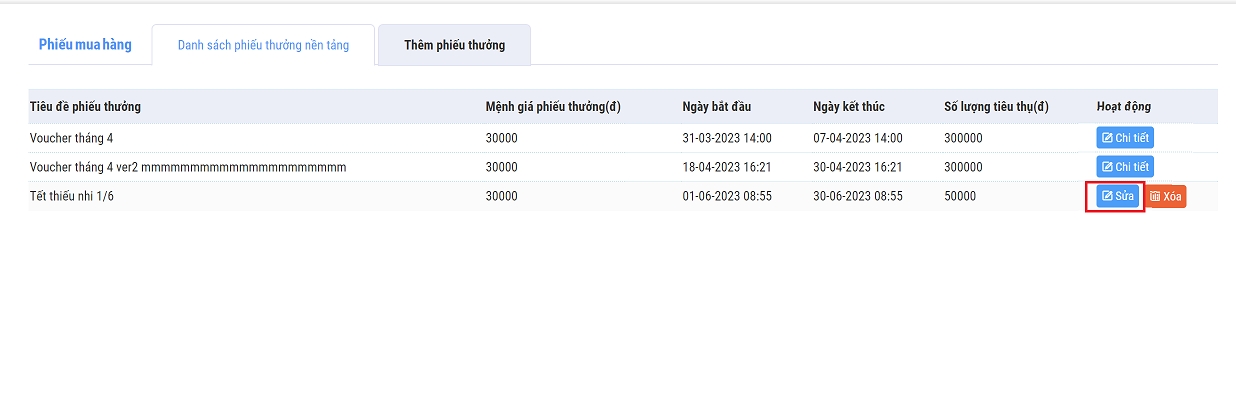Select the "Ngày bắt đầu" column header
This screenshot has height=406, width=1236.
[716, 107]
